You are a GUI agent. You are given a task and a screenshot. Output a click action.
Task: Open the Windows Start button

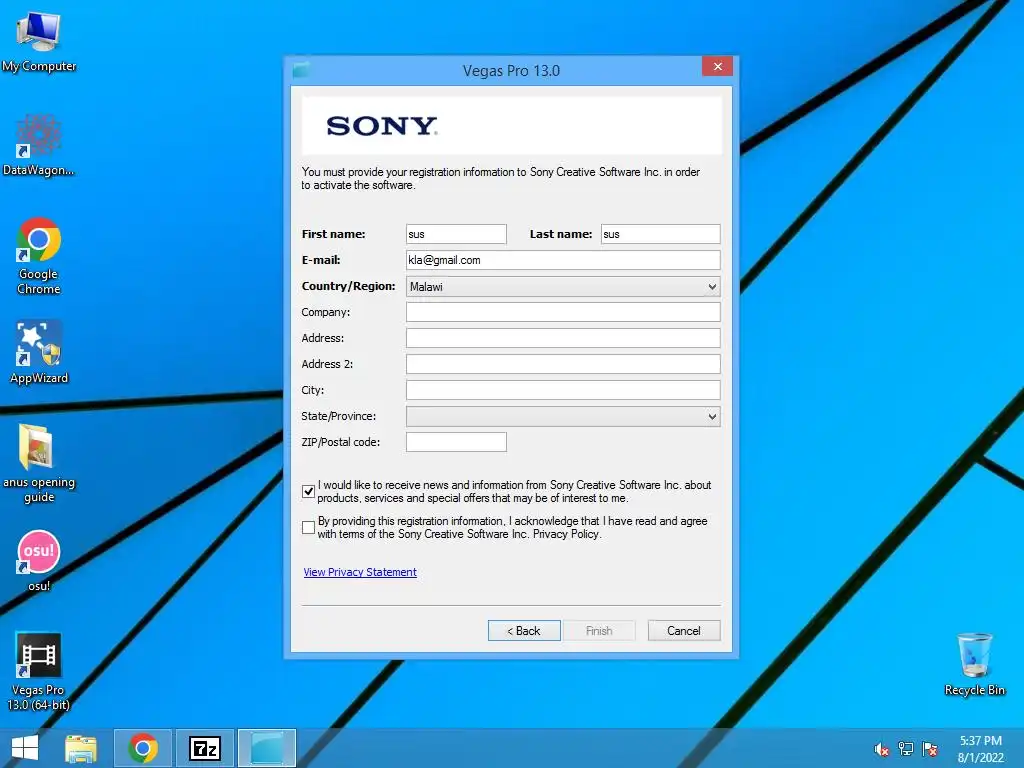pyautogui.click(x=25, y=748)
